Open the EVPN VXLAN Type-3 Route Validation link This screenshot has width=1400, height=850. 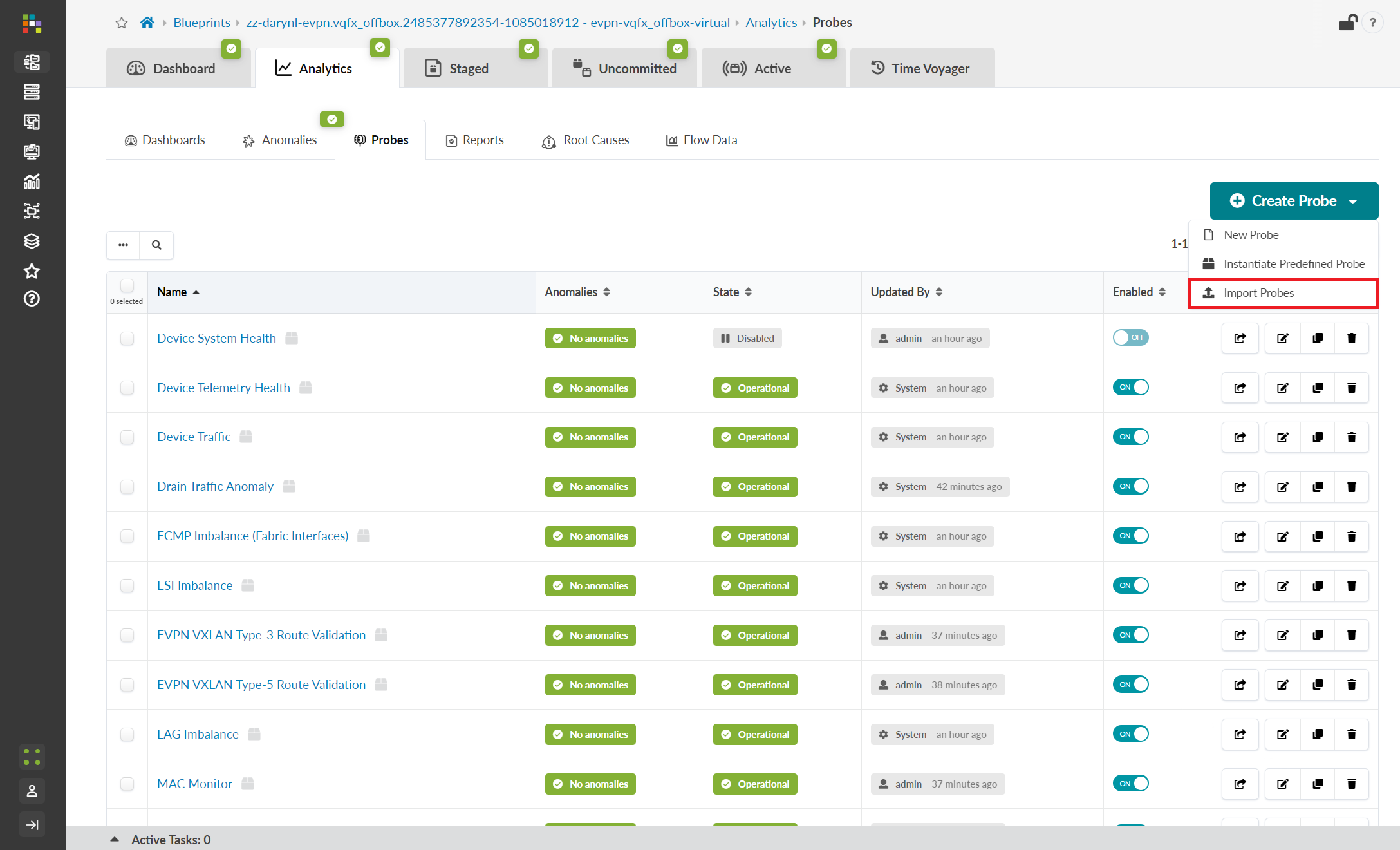[x=261, y=635]
